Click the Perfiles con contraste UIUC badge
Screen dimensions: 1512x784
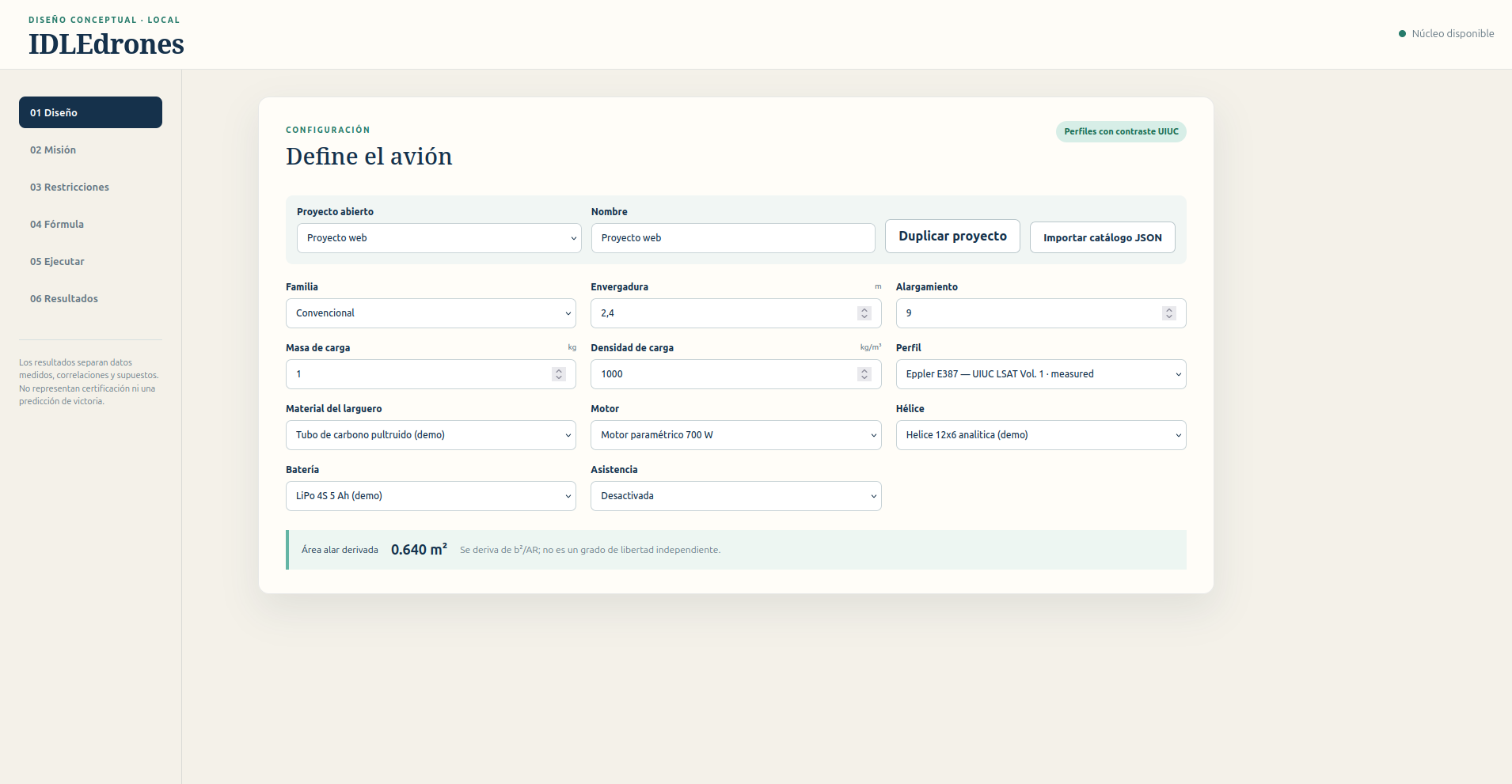tap(1121, 132)
